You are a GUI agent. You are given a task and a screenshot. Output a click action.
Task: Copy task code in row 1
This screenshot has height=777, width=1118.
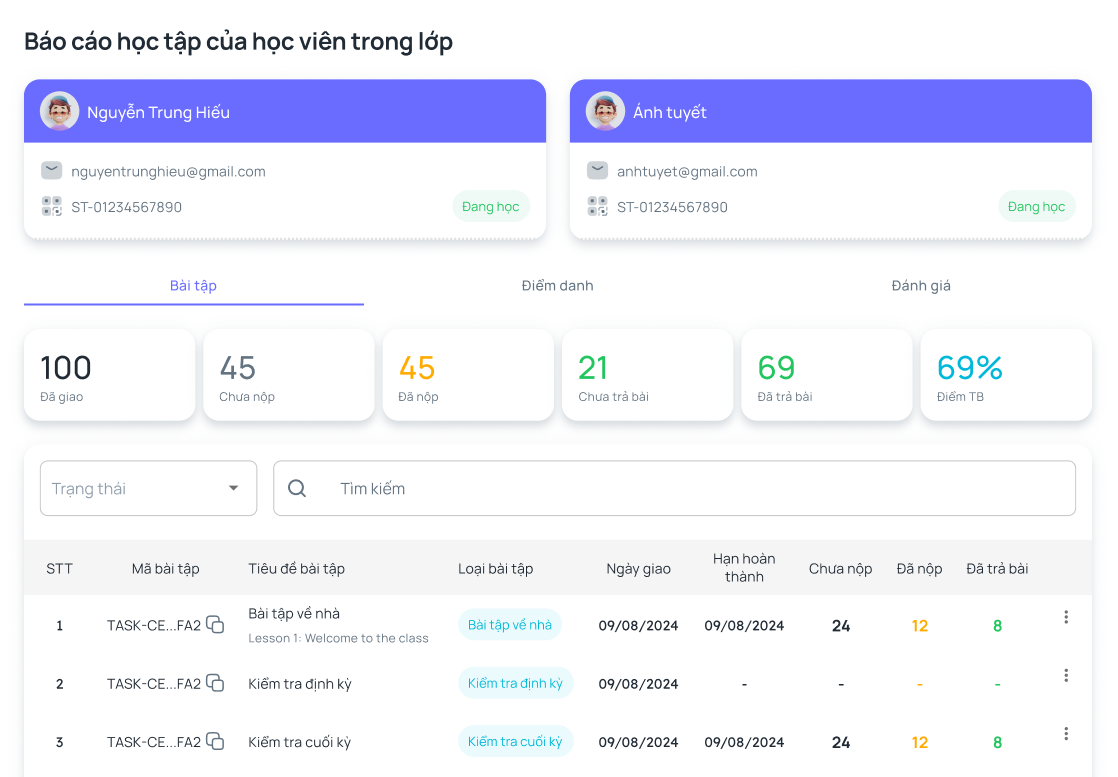215,625
